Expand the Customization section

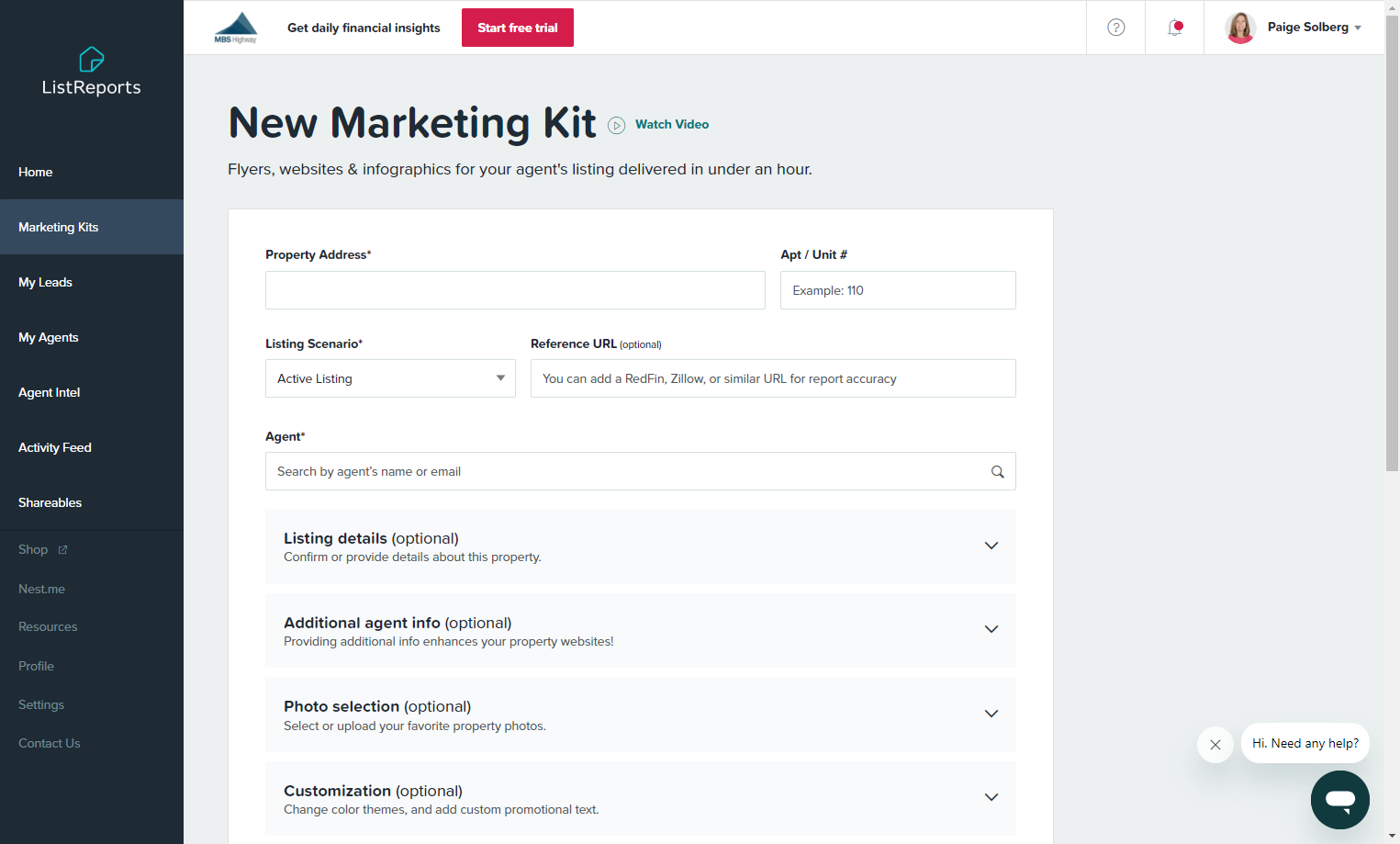(x=641, y=799)
